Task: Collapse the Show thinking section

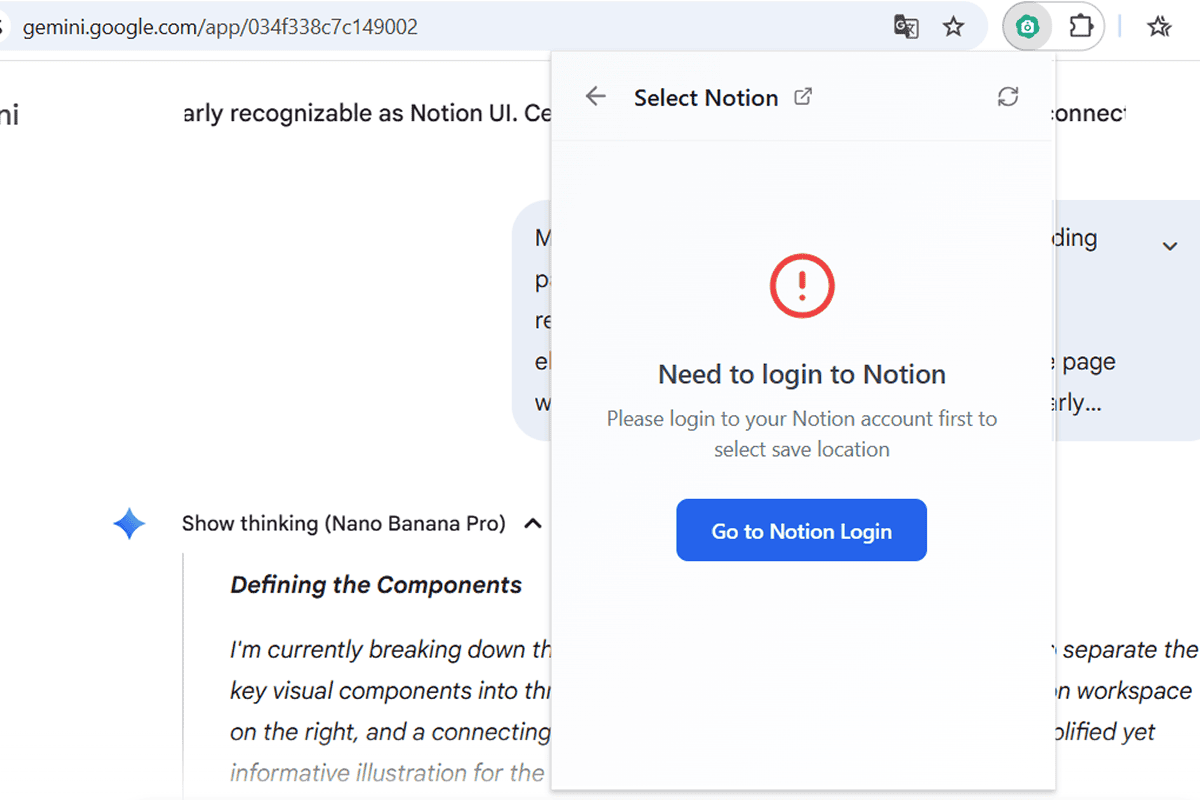Action: (x=533, y=522)
